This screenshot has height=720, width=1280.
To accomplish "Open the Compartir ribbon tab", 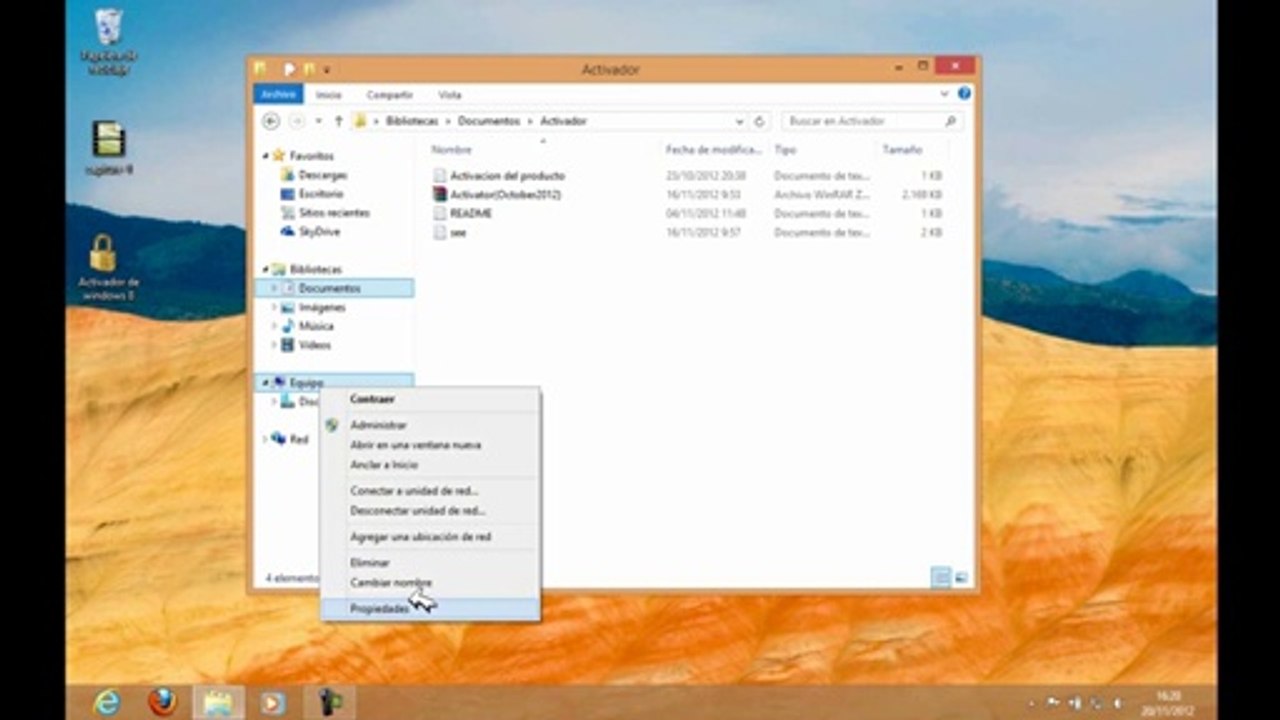I will [390, 95].
